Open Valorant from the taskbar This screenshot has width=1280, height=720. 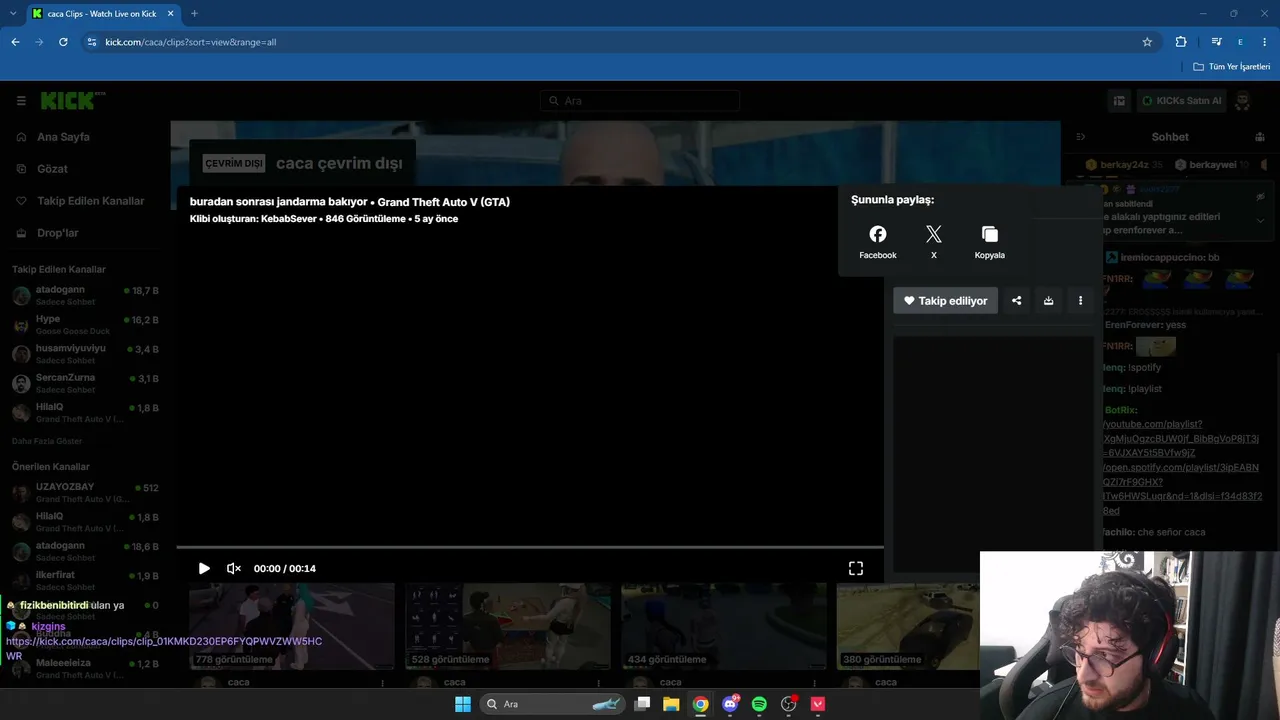pyautogui.click(x=818, y=704)
